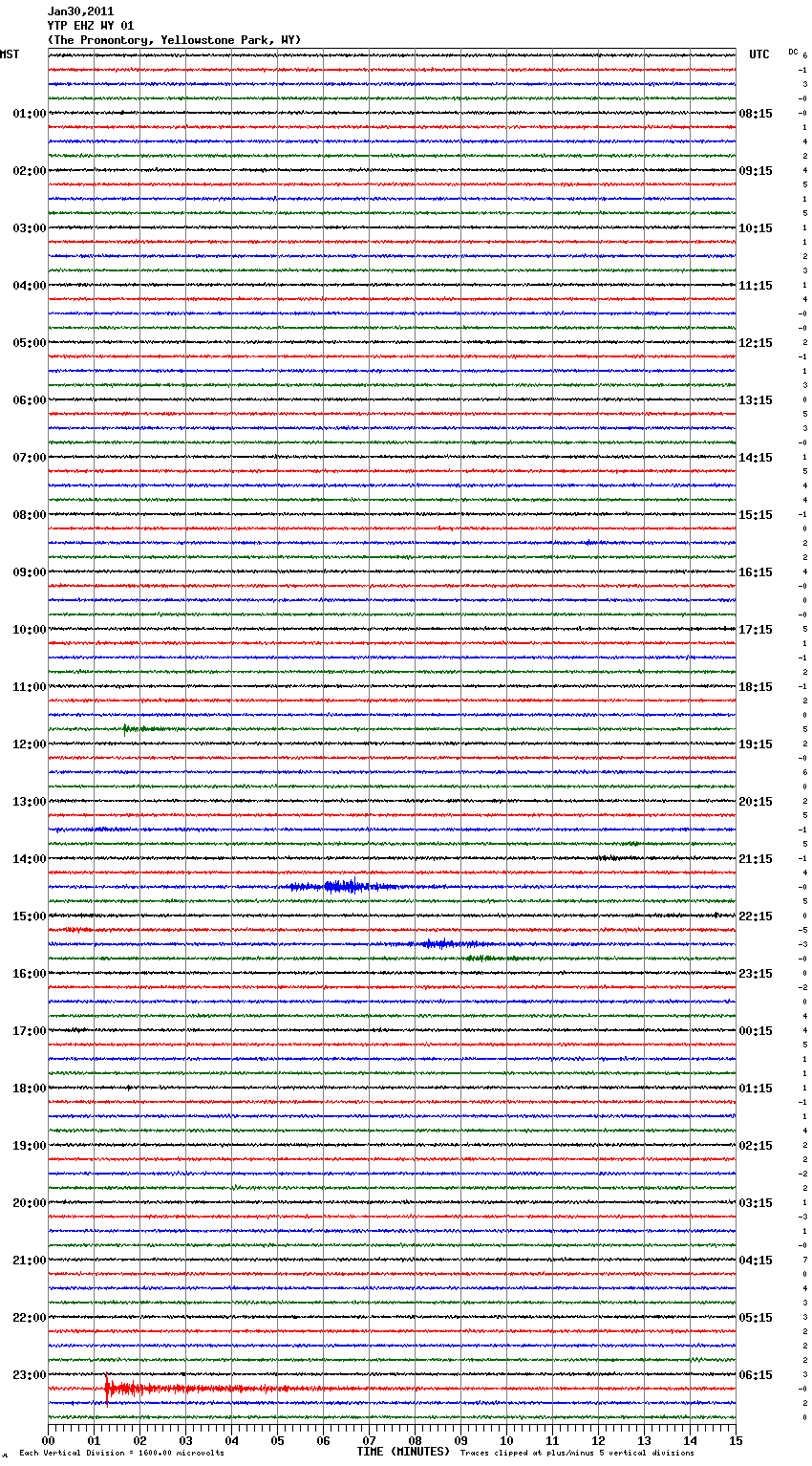Viewport: 812px width, 1466px height.
Task: Click the 12:15 UTC time label
Action: tap(756, 343)
